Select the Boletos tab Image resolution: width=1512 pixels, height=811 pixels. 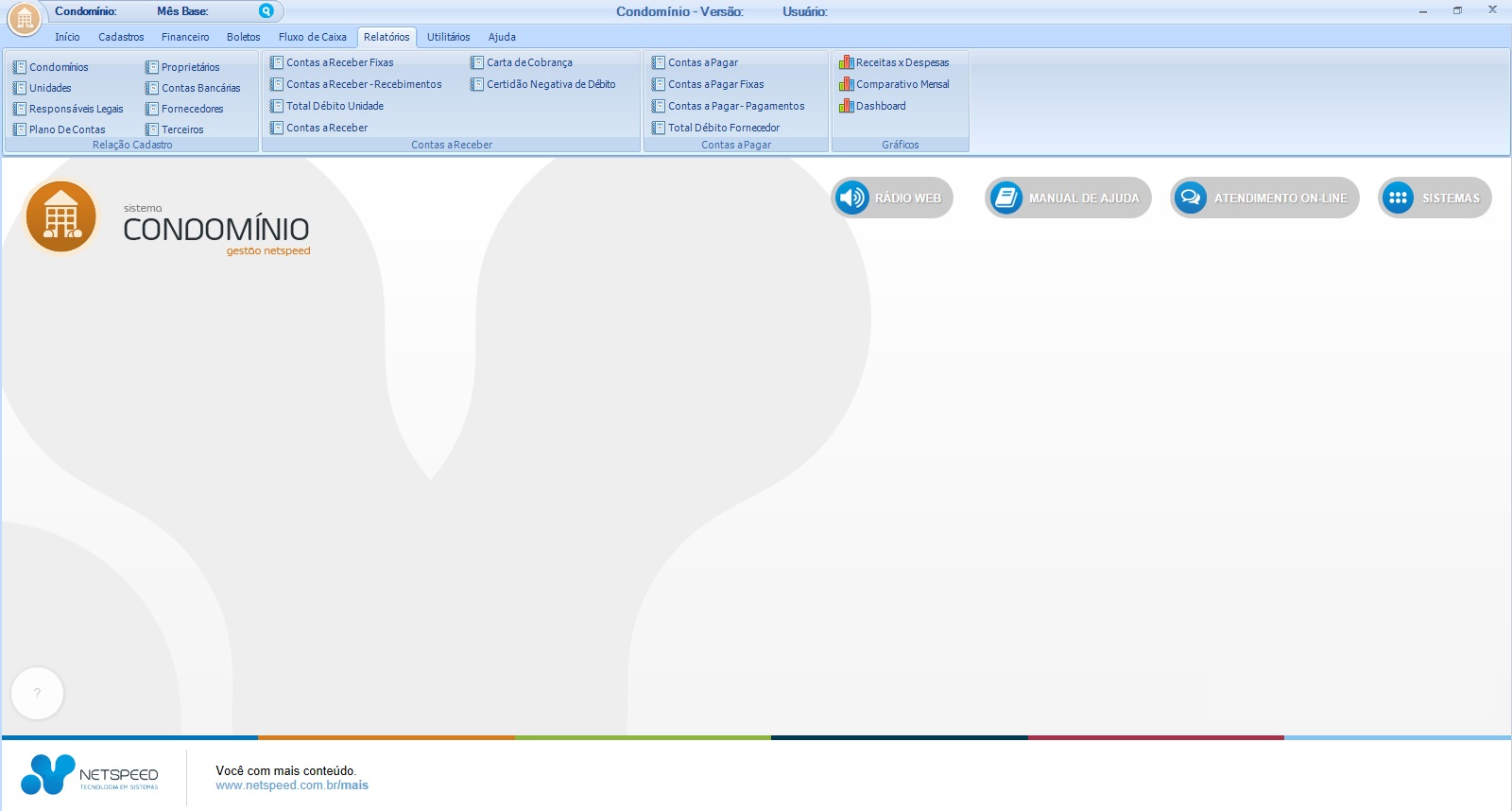243,37
